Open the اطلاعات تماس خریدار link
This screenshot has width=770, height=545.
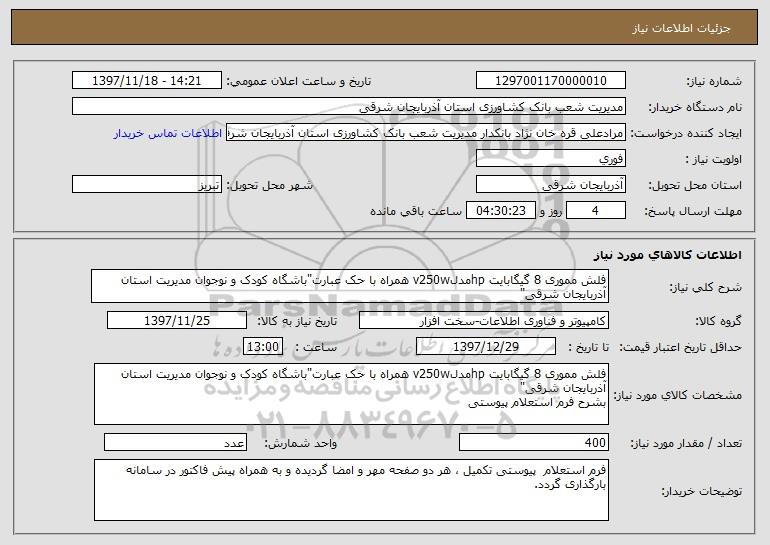click(x=167, y=134)
